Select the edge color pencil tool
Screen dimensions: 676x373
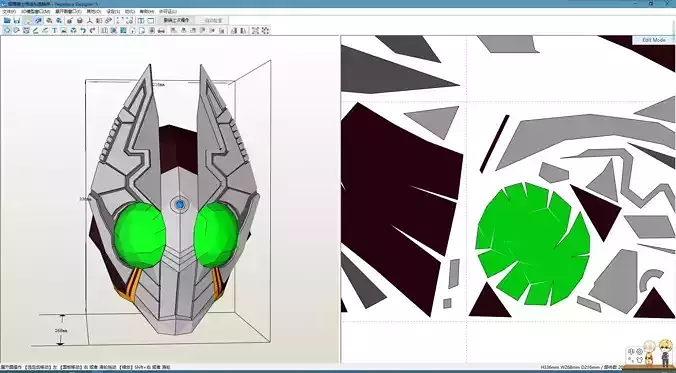coord(45,30)
